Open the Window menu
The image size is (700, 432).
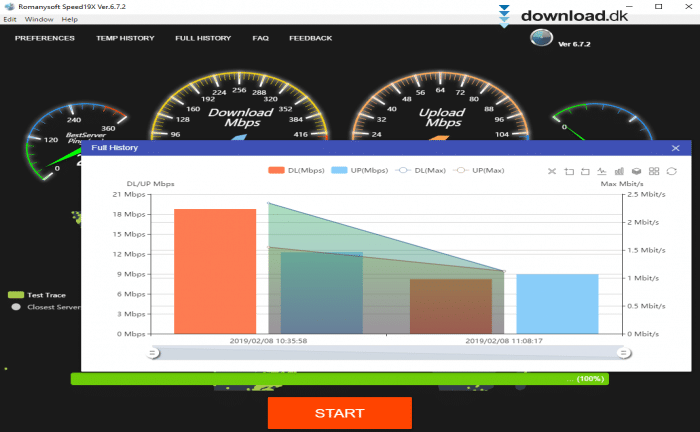coord(39,19)
